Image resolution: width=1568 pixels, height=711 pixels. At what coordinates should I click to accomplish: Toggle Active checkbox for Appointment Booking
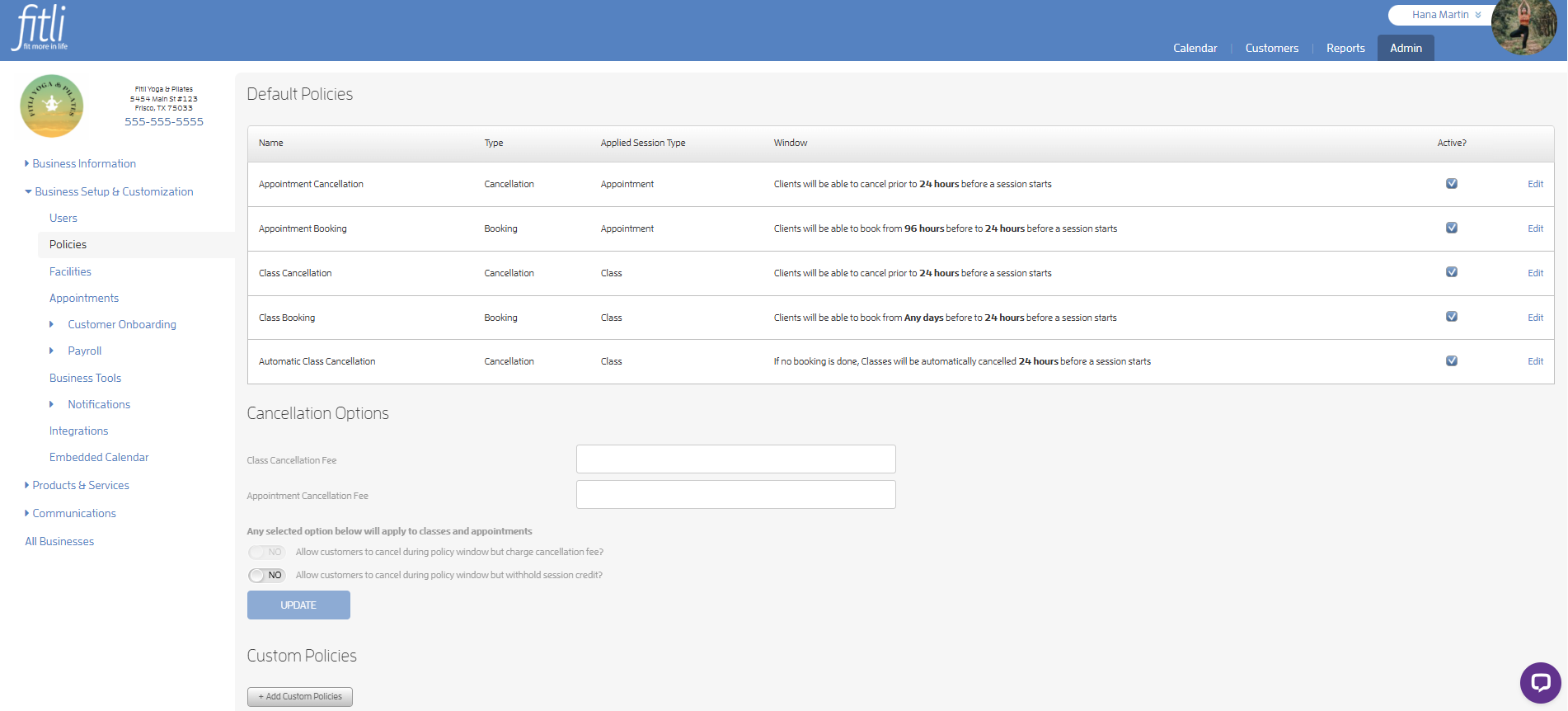tap(1452, 228)
